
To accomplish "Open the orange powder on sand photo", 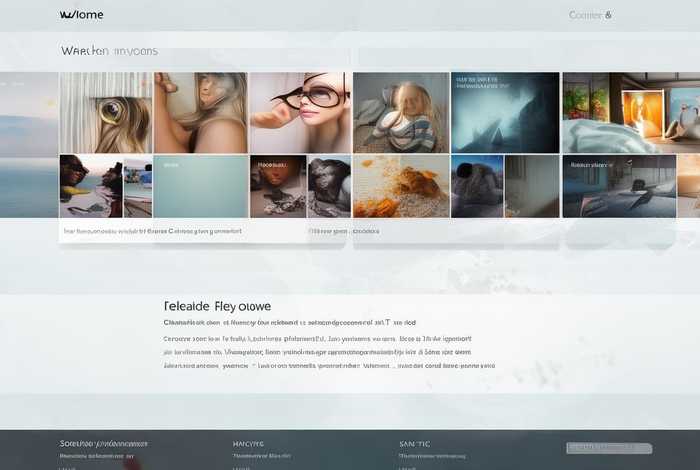I will [400, 186].
